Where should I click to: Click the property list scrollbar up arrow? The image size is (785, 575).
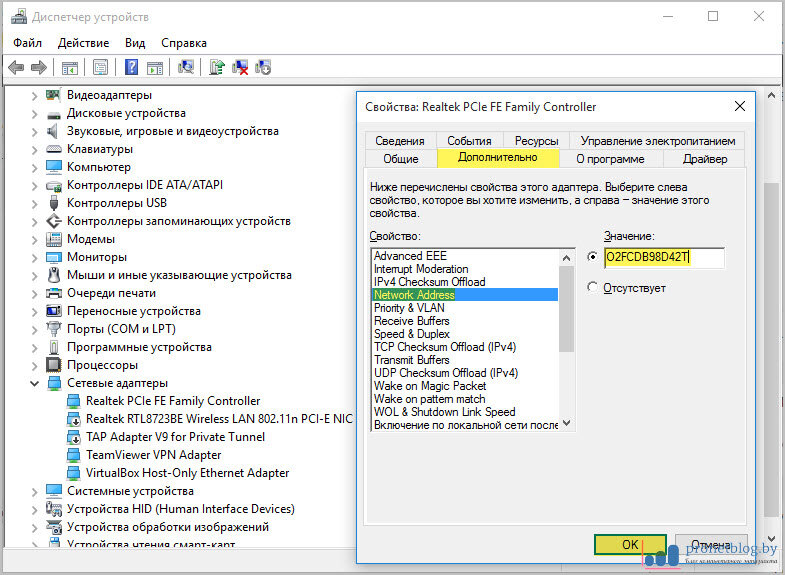(566, 258)
